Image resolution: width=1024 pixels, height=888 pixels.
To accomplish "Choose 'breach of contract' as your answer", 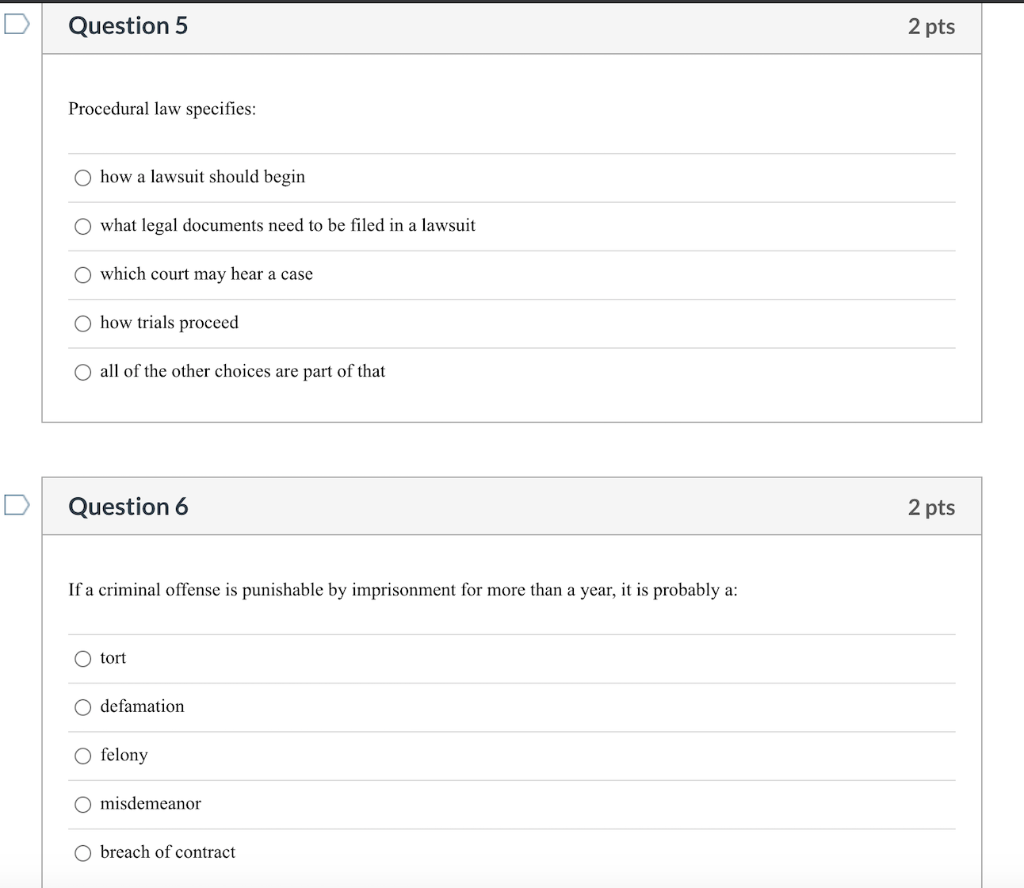I will pos(82,853).
